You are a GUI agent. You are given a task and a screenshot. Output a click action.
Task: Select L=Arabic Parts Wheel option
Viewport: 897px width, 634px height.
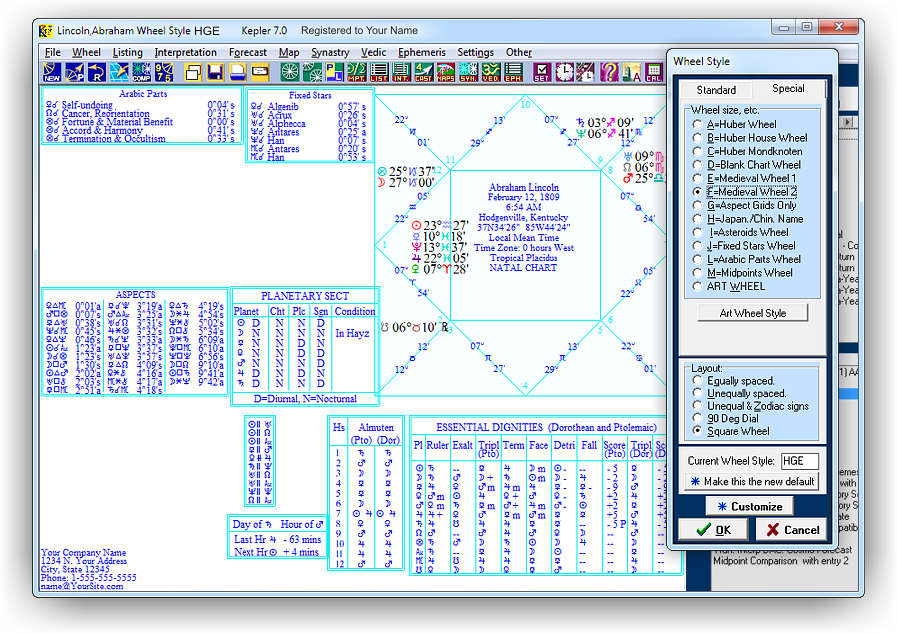tap(697, 259)
